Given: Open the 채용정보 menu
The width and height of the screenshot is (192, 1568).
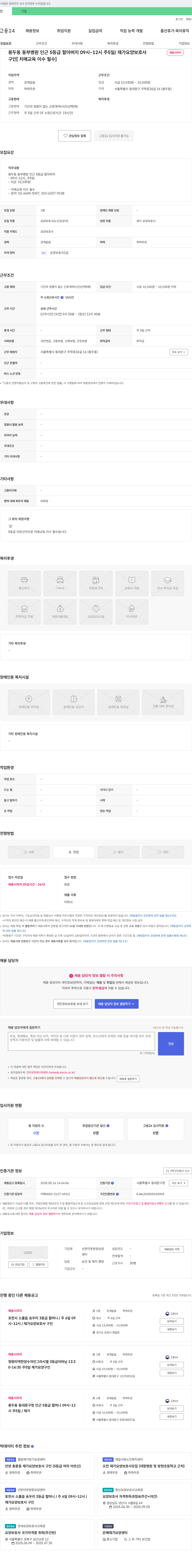Looking at the screenshot, I should pos(32,31).
